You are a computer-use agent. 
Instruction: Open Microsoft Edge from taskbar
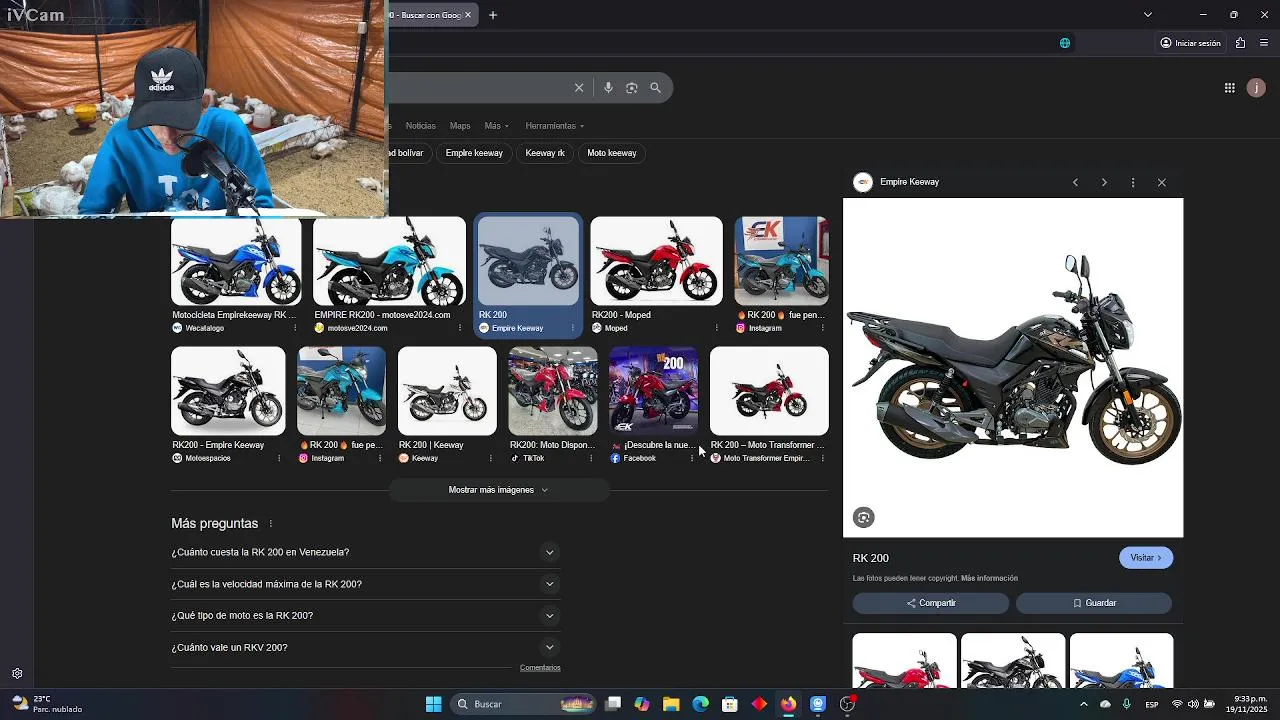[700, 704]
